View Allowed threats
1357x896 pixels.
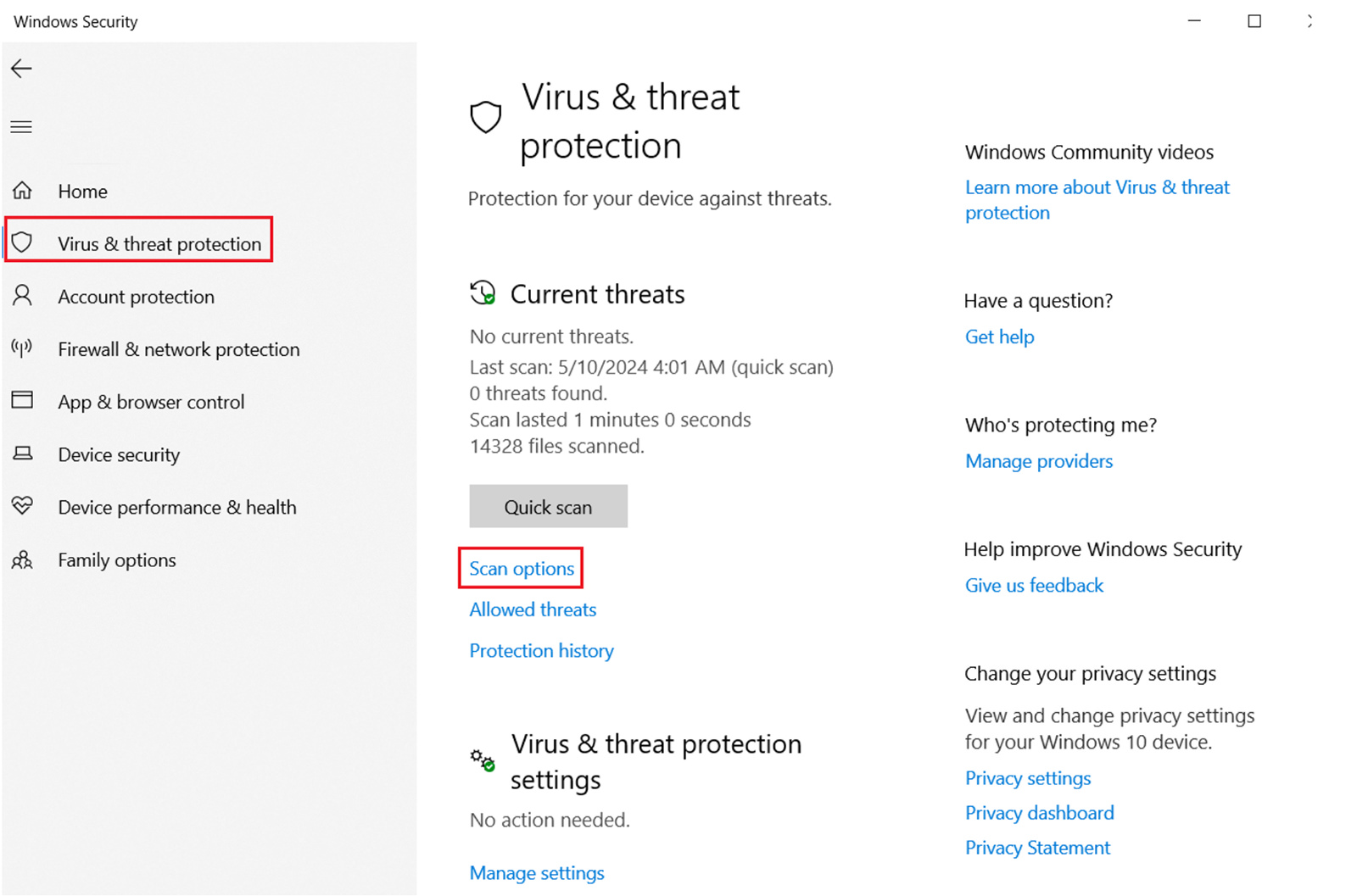(x=533, y=609)
